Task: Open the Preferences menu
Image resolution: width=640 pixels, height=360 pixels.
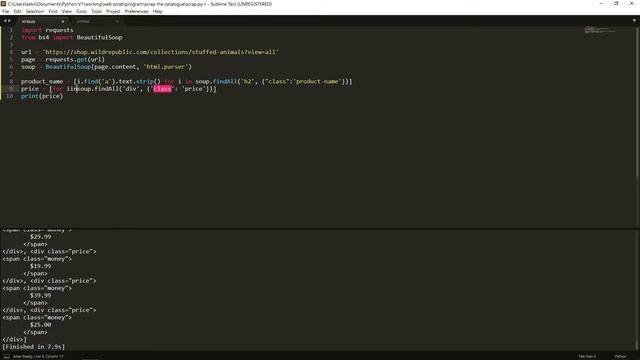Action: 136,11
